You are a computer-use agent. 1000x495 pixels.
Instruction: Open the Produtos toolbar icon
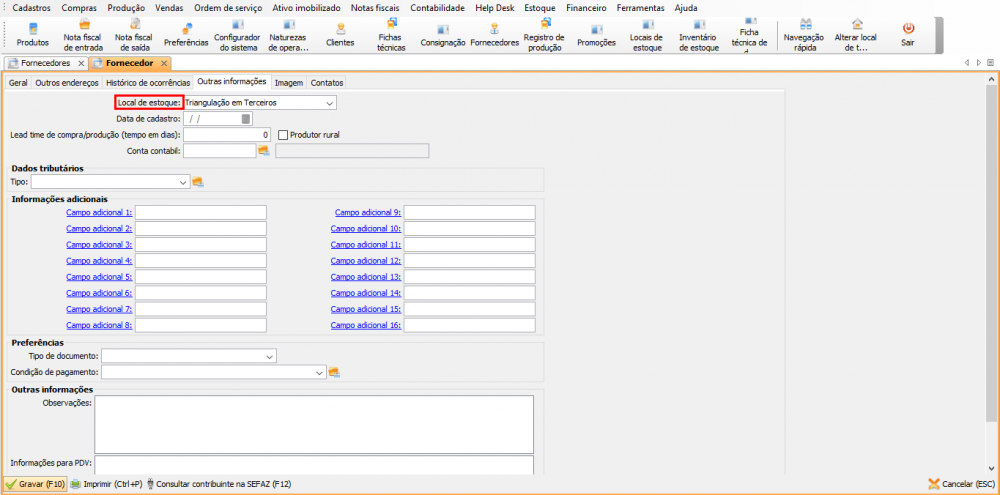click(x=32, y=33)
